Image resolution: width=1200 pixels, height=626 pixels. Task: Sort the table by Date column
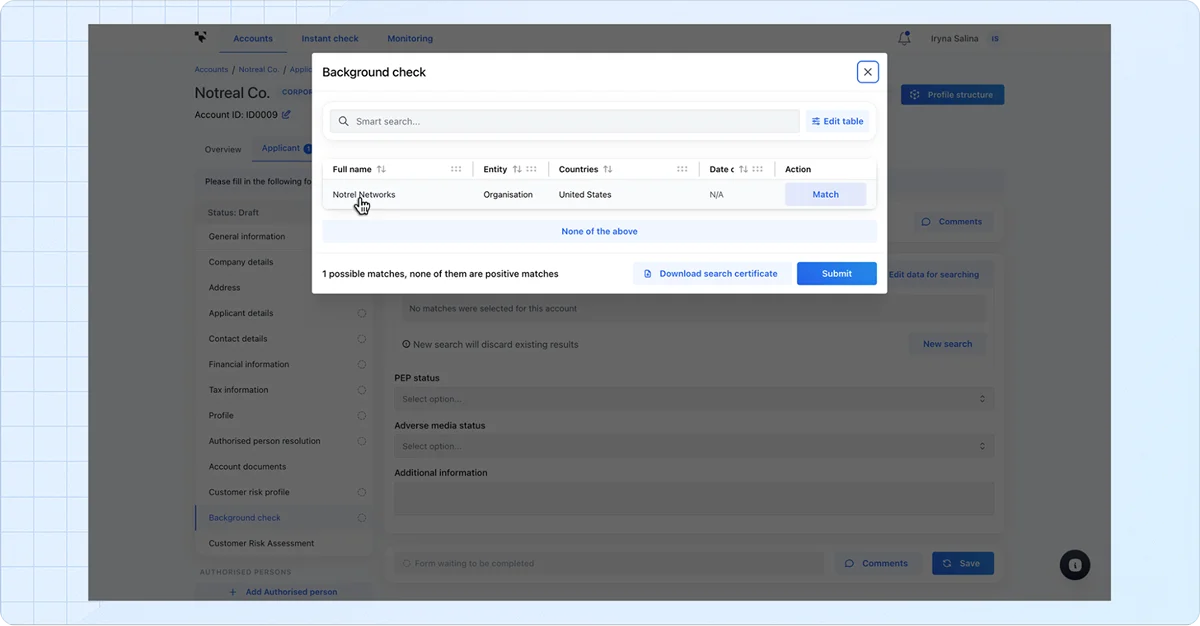pos(743,169)
